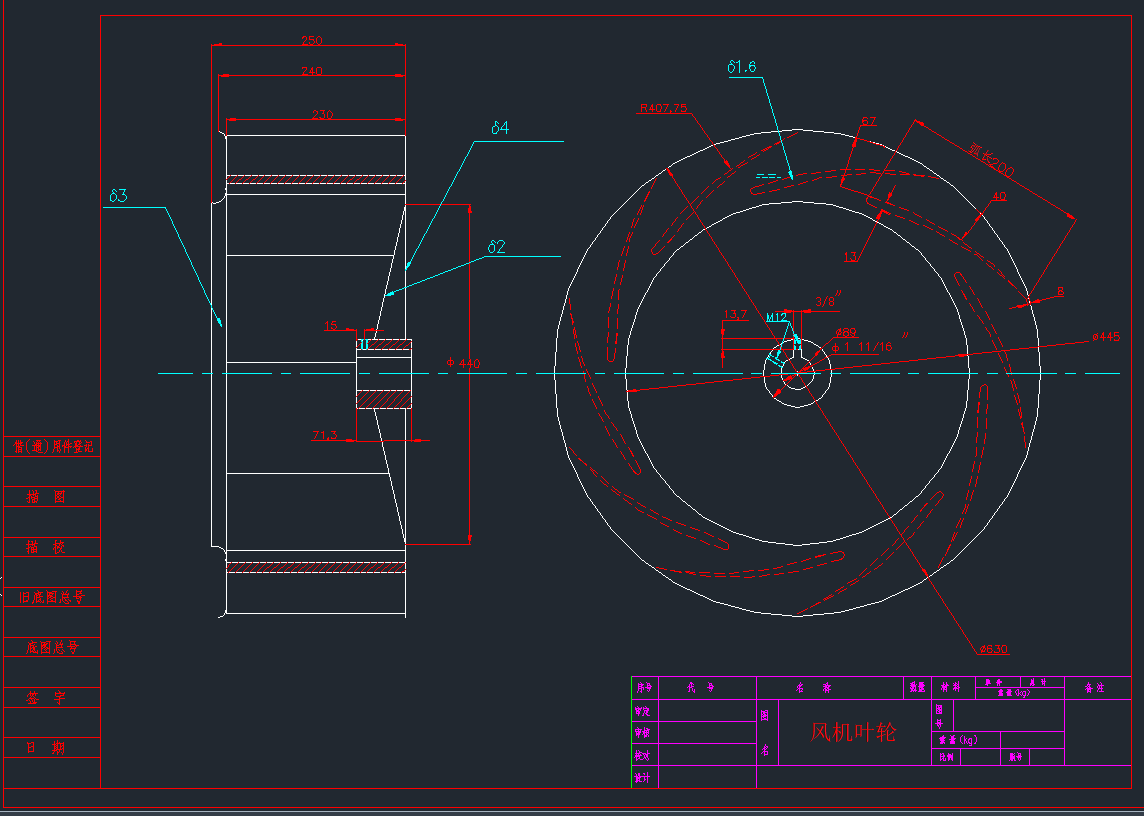Select the 备注 header in the title block
Screen dimensions: 1144x816
click(x=1097, y=688)
